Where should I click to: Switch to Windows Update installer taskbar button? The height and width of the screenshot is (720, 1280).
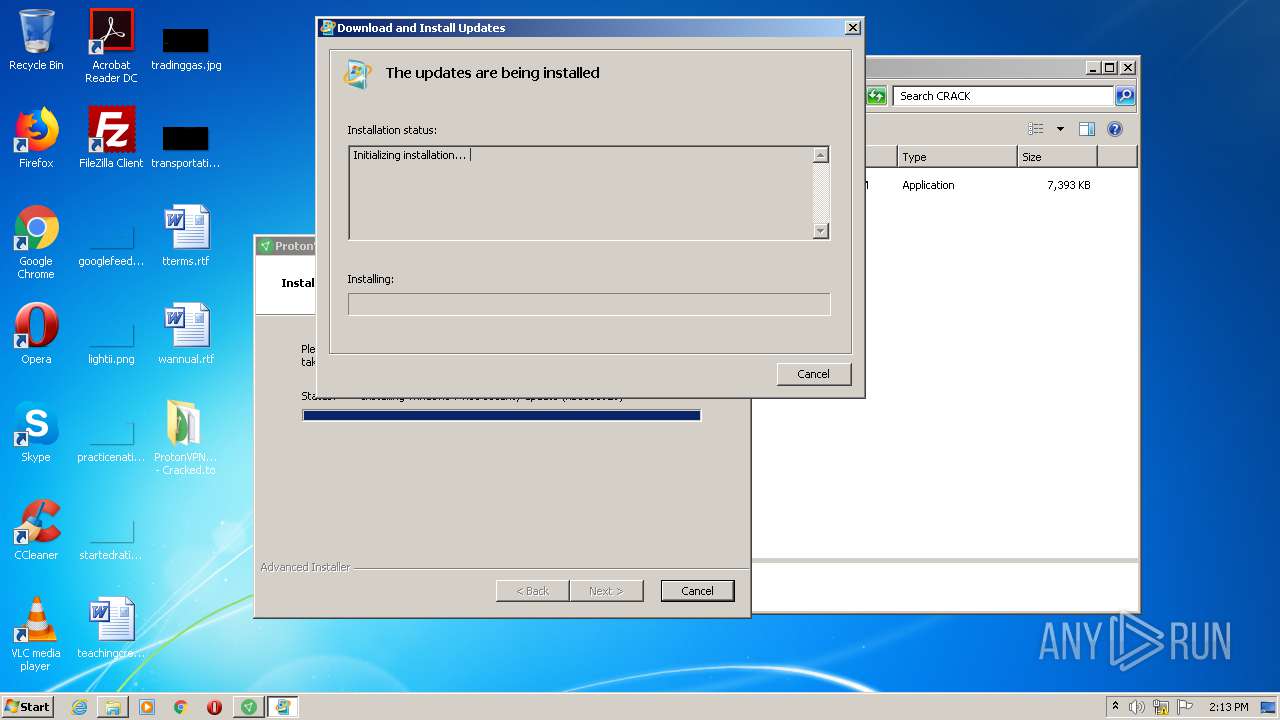tap(283, 707)
